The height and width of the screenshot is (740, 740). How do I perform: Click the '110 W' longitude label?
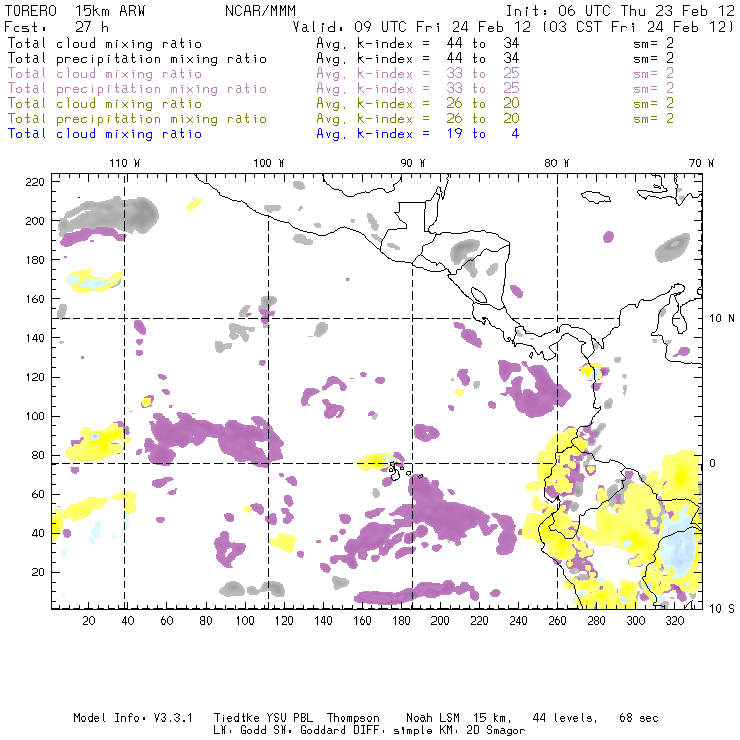click(125, 163)
